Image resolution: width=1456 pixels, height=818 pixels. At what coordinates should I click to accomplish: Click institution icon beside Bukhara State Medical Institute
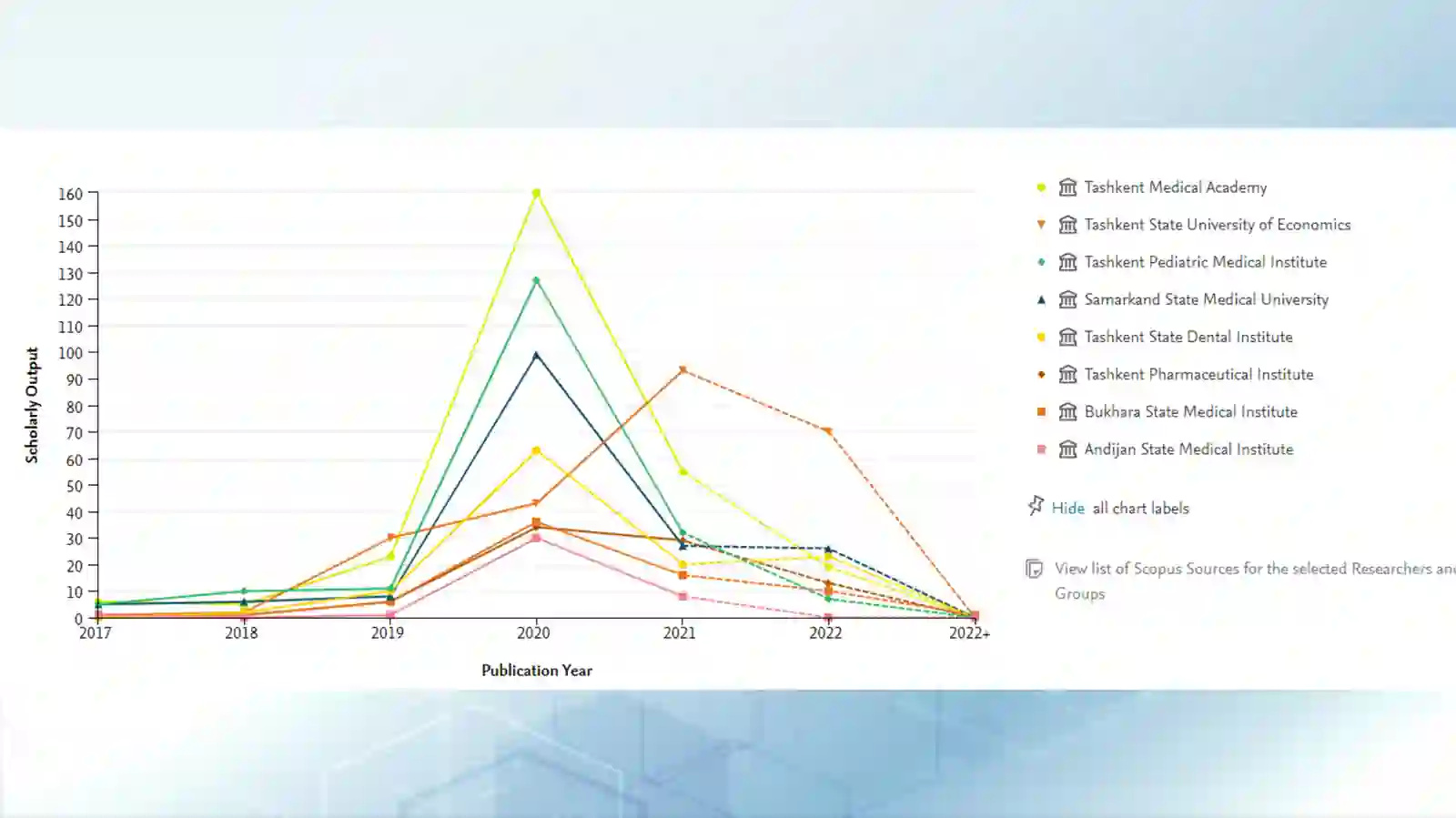[1067, 411]
